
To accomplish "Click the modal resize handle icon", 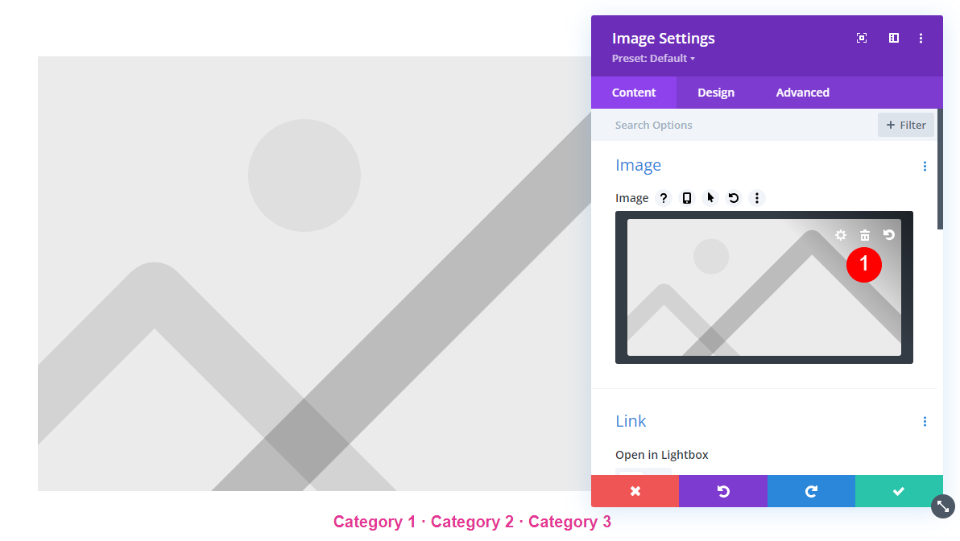I will click(943, 507).
